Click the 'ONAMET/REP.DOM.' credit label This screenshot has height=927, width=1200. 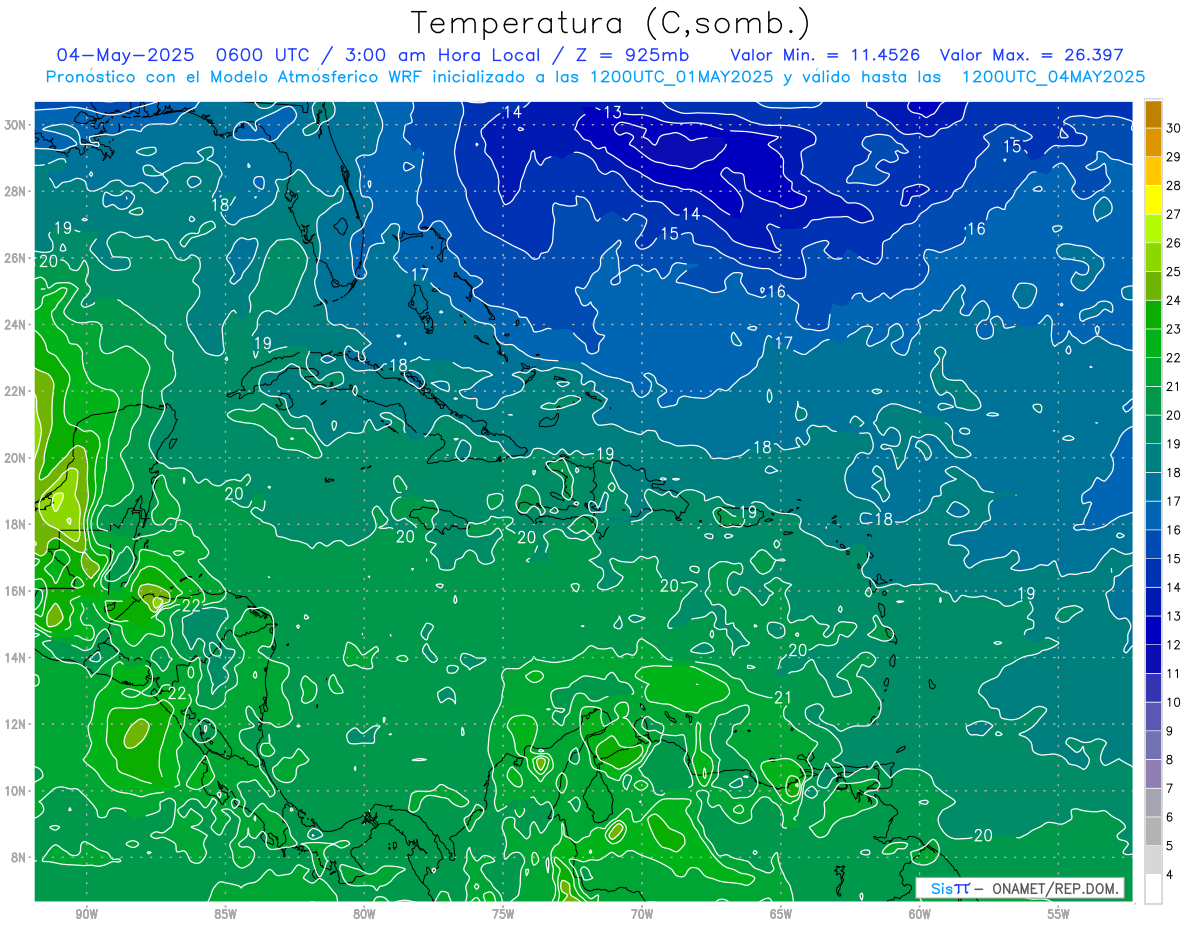pos(1053,888)
